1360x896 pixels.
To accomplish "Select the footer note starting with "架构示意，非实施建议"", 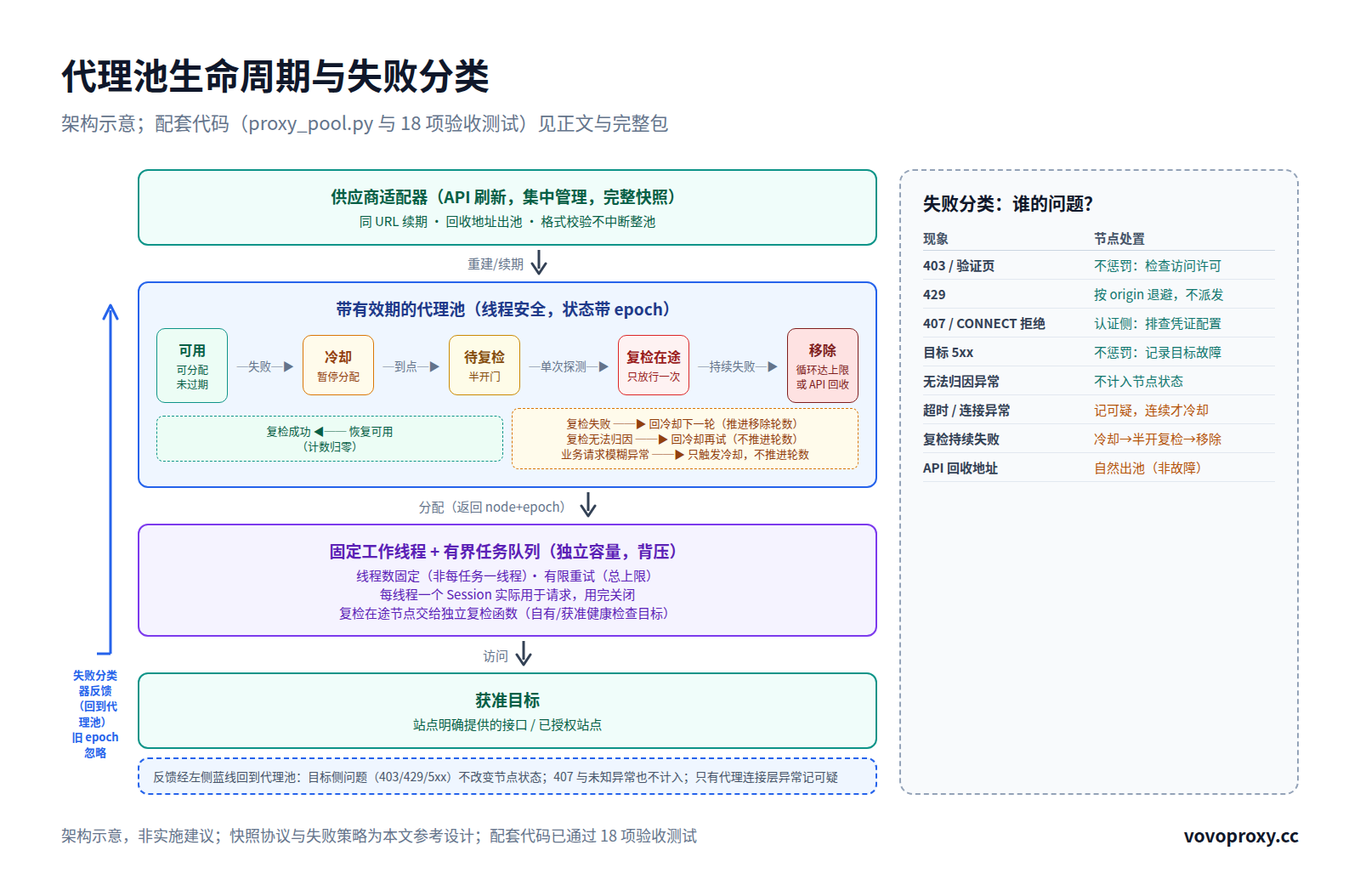I will tap(379, 836).
